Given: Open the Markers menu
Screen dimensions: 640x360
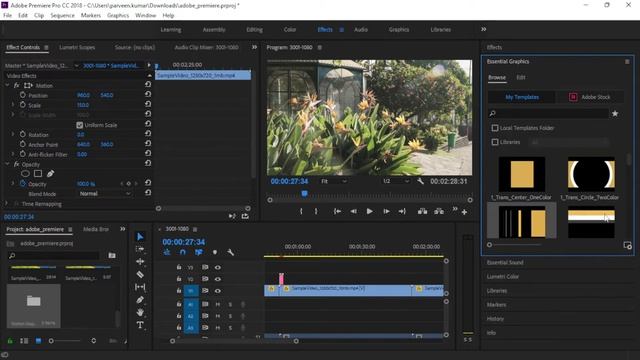Looking at the screenshot, I should 91,15.
